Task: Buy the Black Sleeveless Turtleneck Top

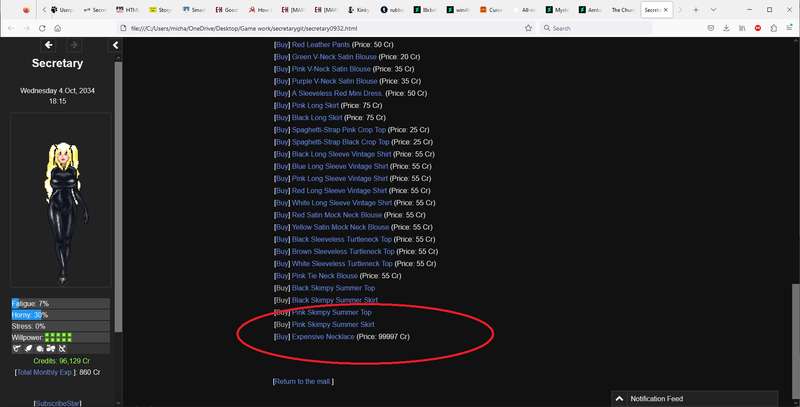Action: 282,239
